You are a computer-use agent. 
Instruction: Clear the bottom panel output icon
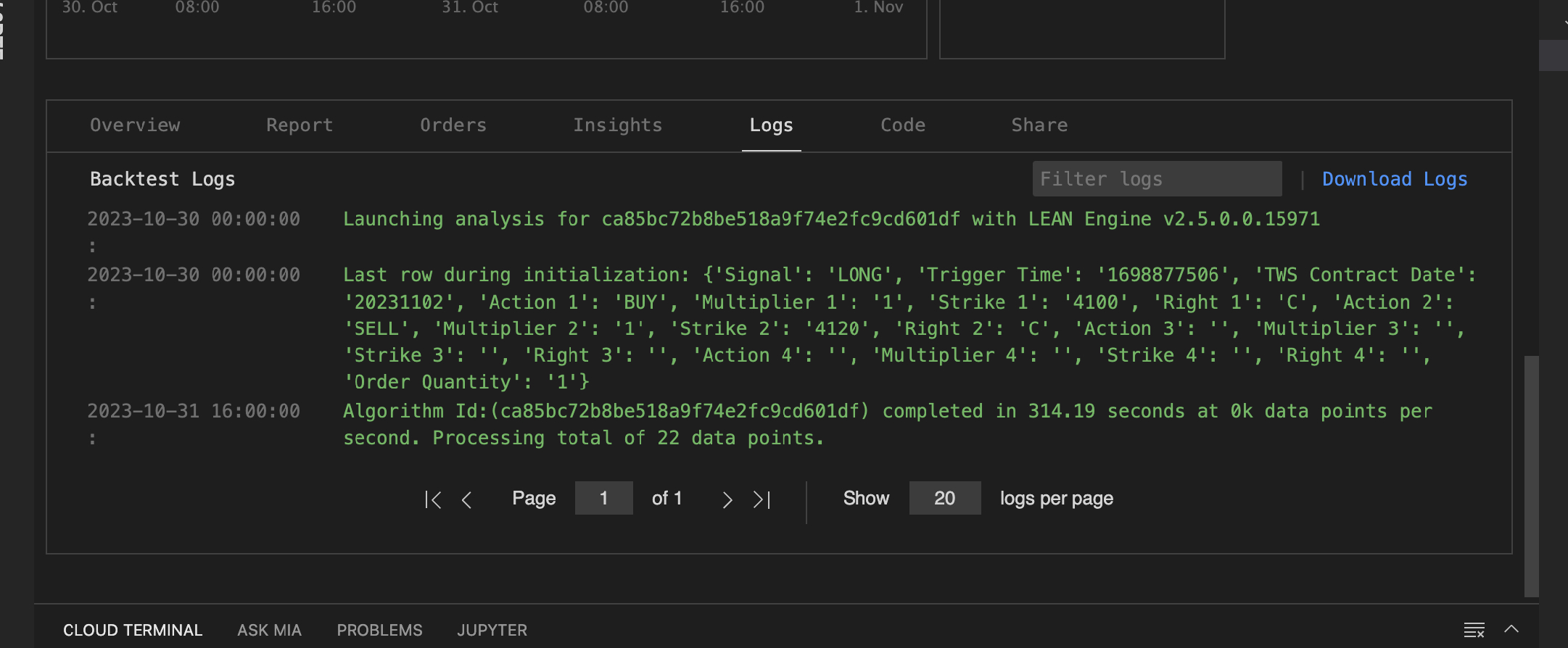tap(1474, 630)
